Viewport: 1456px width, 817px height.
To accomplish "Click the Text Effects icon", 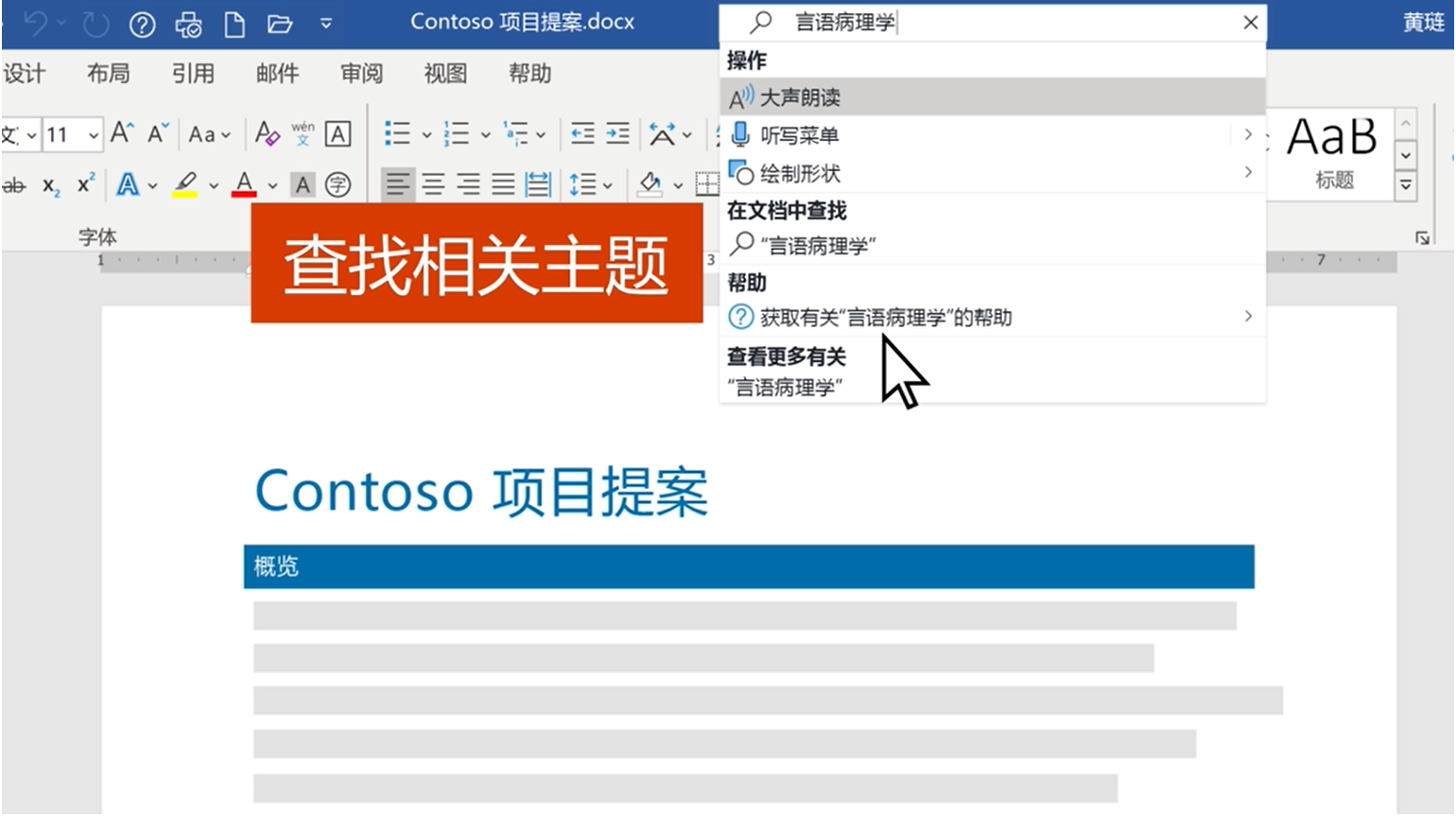I will pyautogui.click(x=128, y=184).
